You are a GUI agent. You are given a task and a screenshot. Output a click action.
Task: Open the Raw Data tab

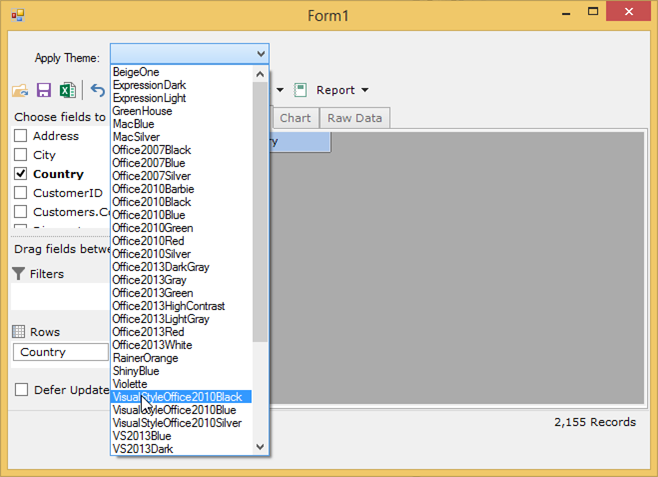(x=355, y=118)
